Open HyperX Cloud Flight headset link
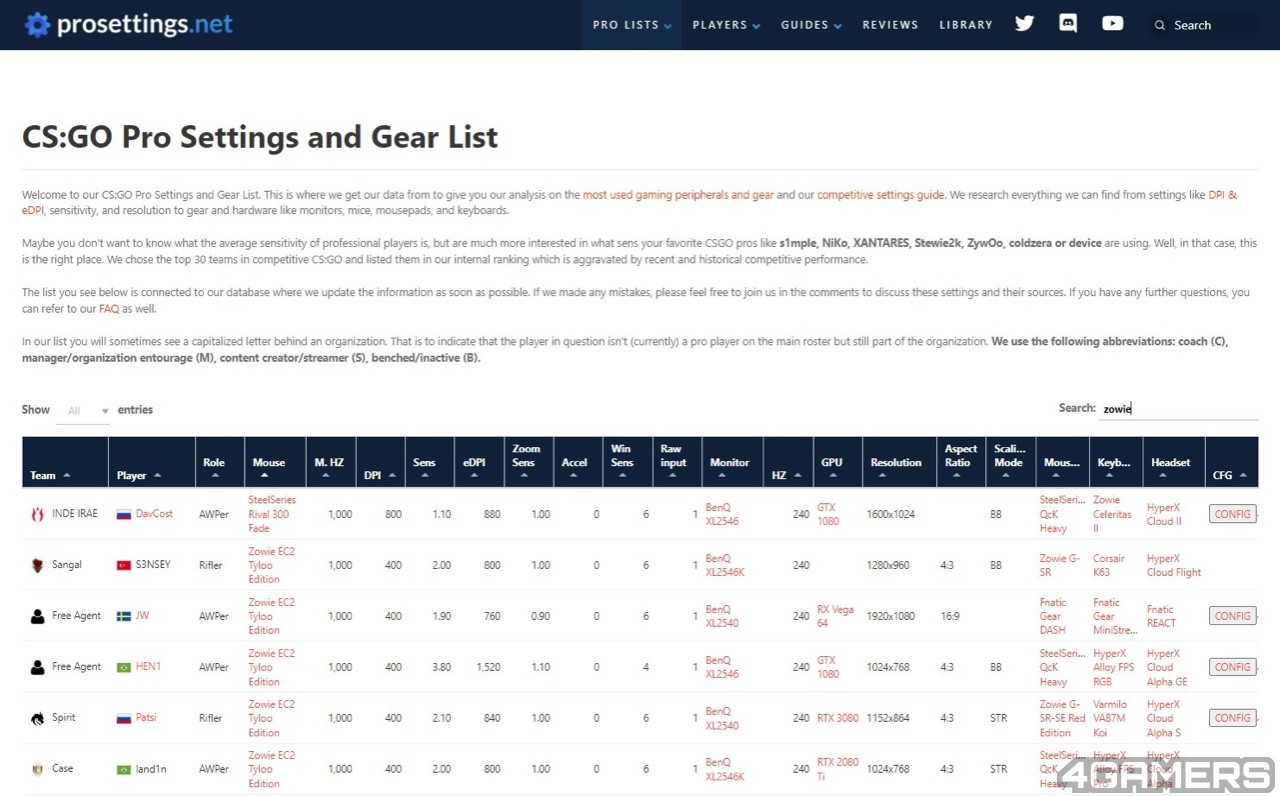This screenshot has width=1280, height=796. 1174,565
